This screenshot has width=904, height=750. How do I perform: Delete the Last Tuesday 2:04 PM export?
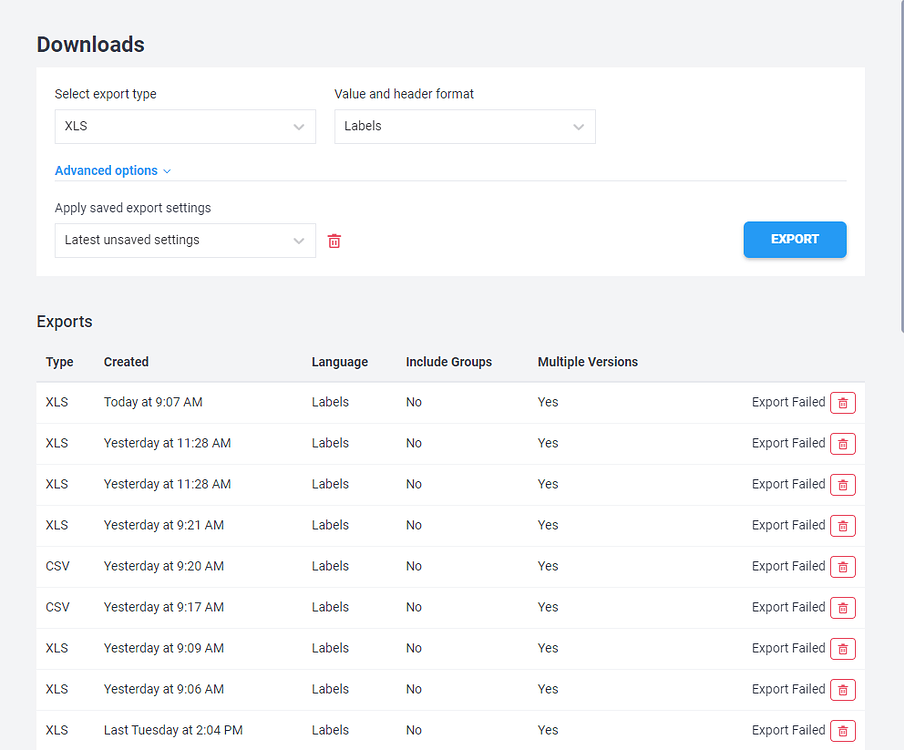(x=842, y=731)
